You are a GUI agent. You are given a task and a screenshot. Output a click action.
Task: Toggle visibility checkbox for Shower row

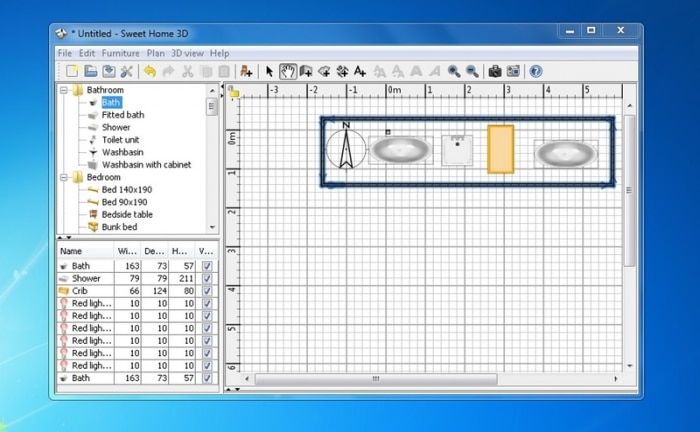coord(207,278)
